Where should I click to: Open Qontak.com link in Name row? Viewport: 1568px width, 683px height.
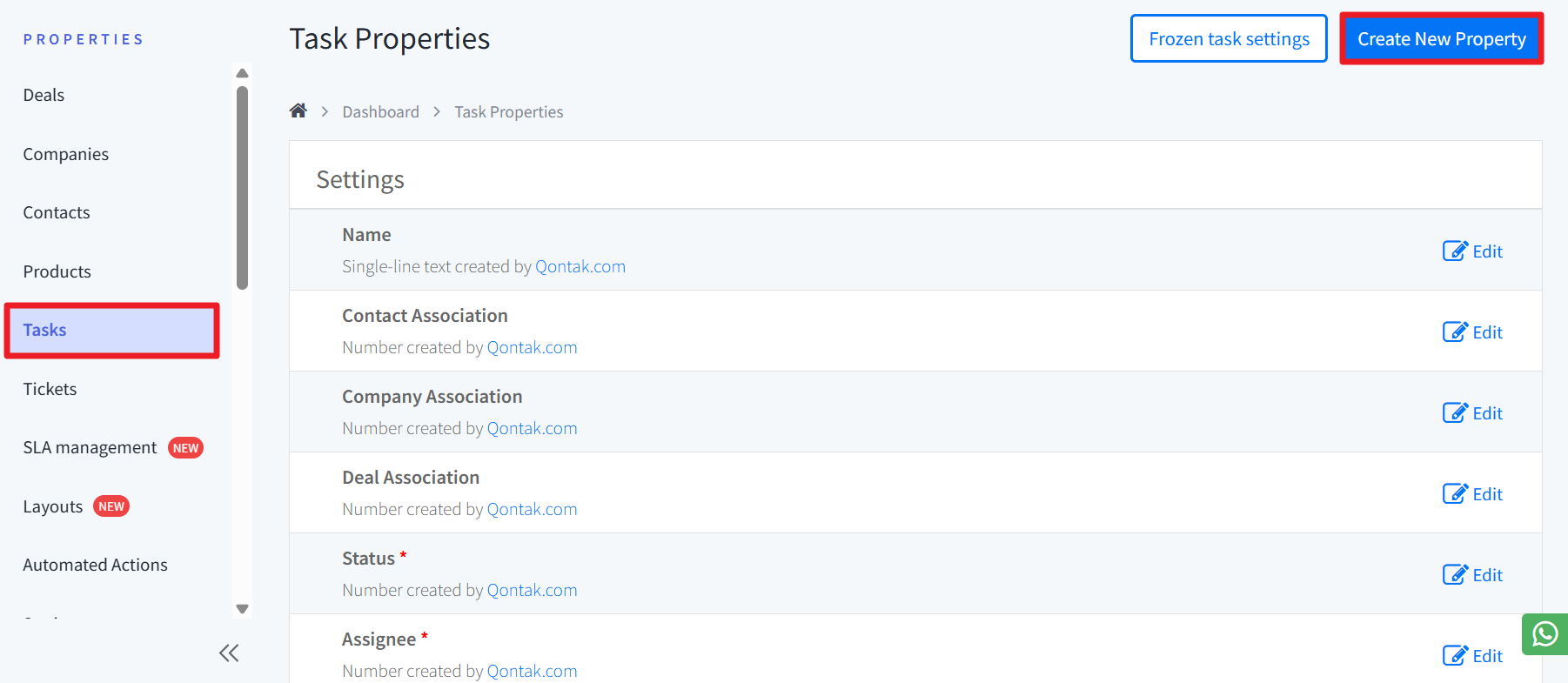click(580, 267)
